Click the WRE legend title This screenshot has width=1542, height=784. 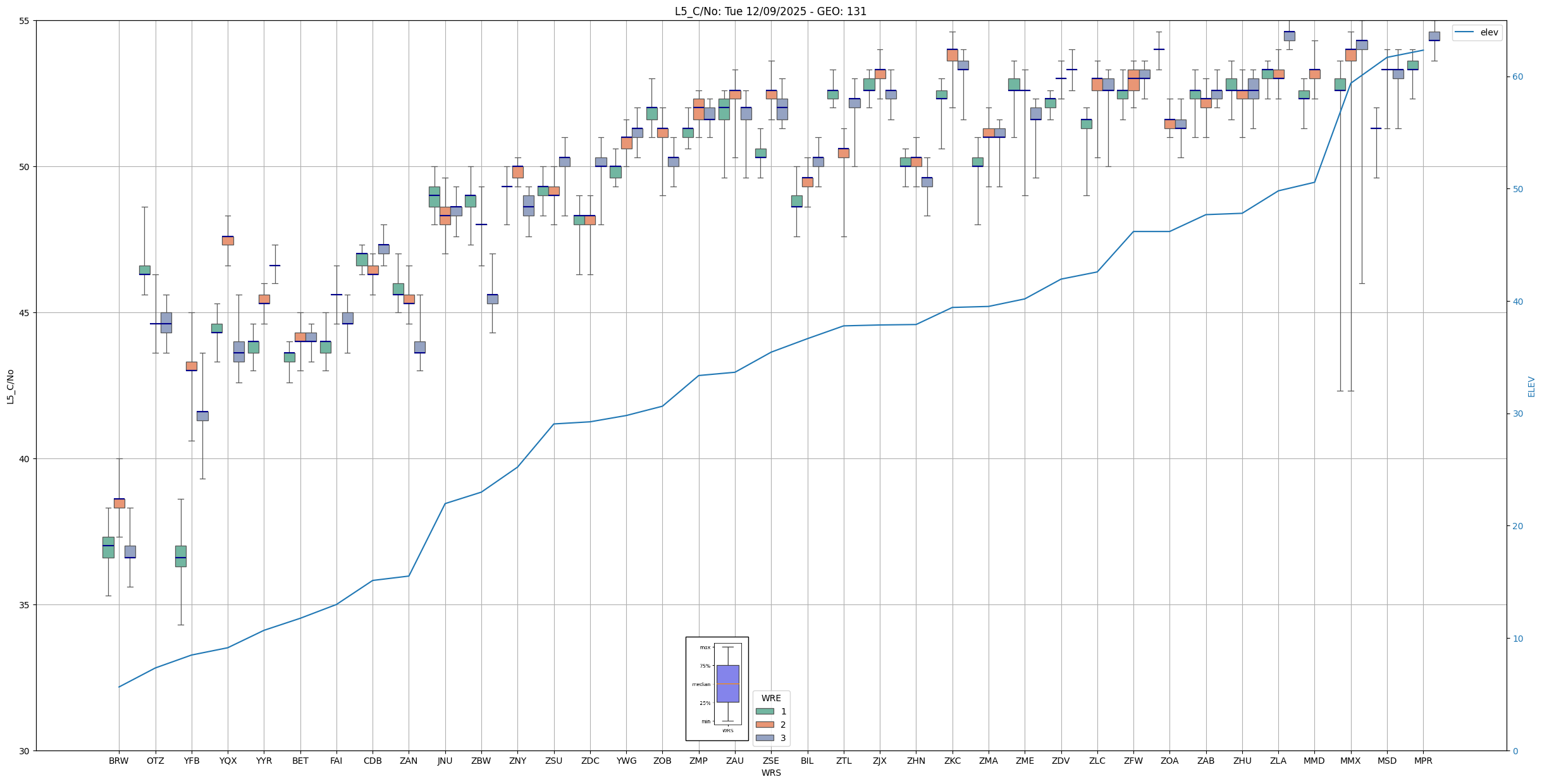[770, 698]
